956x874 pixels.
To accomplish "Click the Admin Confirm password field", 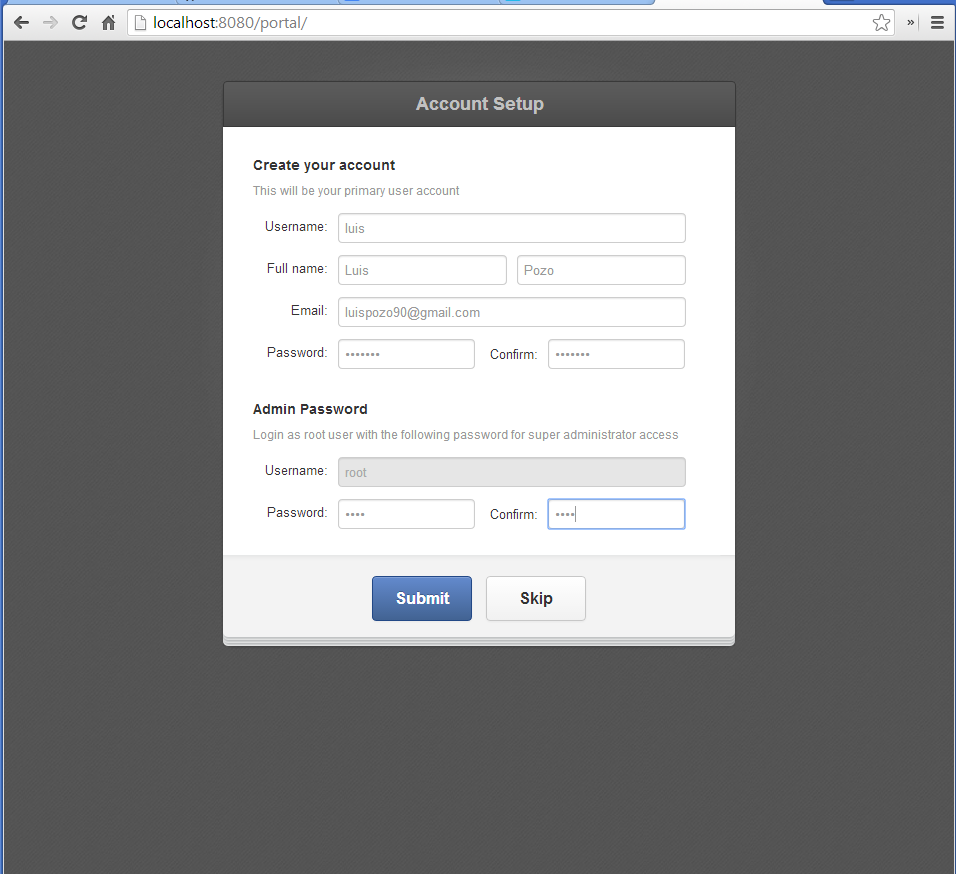I will tap(616, 514).
